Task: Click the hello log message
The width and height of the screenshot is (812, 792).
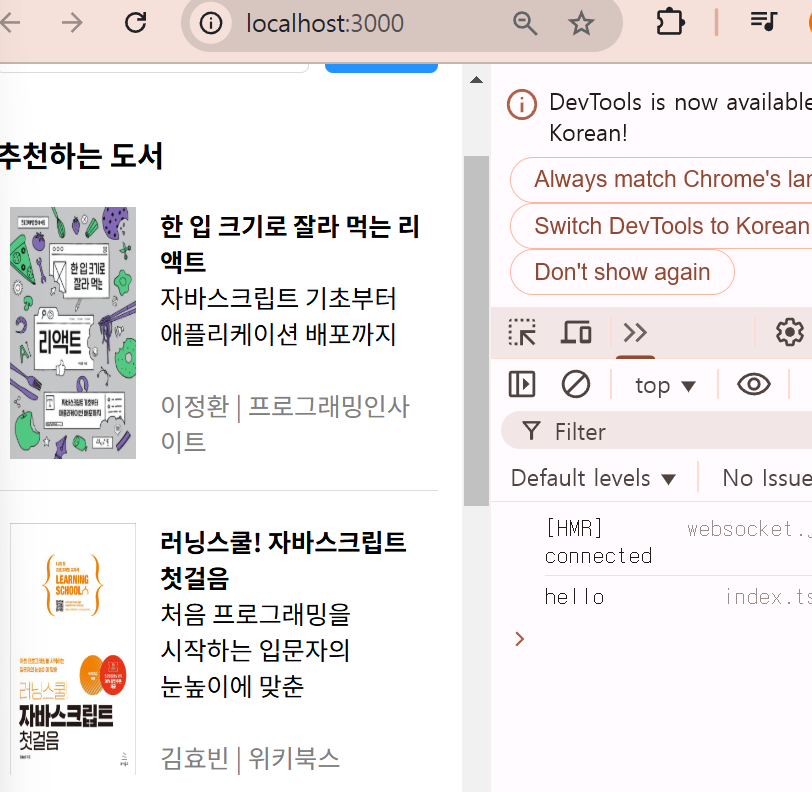Action: point(574,597)
